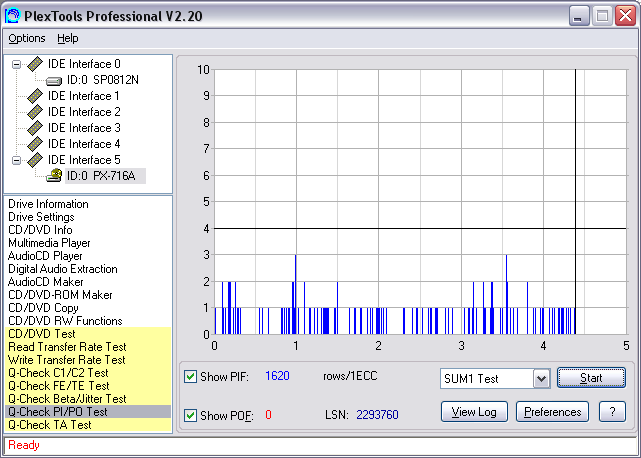This screenshot has height=458, width=641.
Task: Click the PIF count value 1620
Action: click(x=277, y=376)
